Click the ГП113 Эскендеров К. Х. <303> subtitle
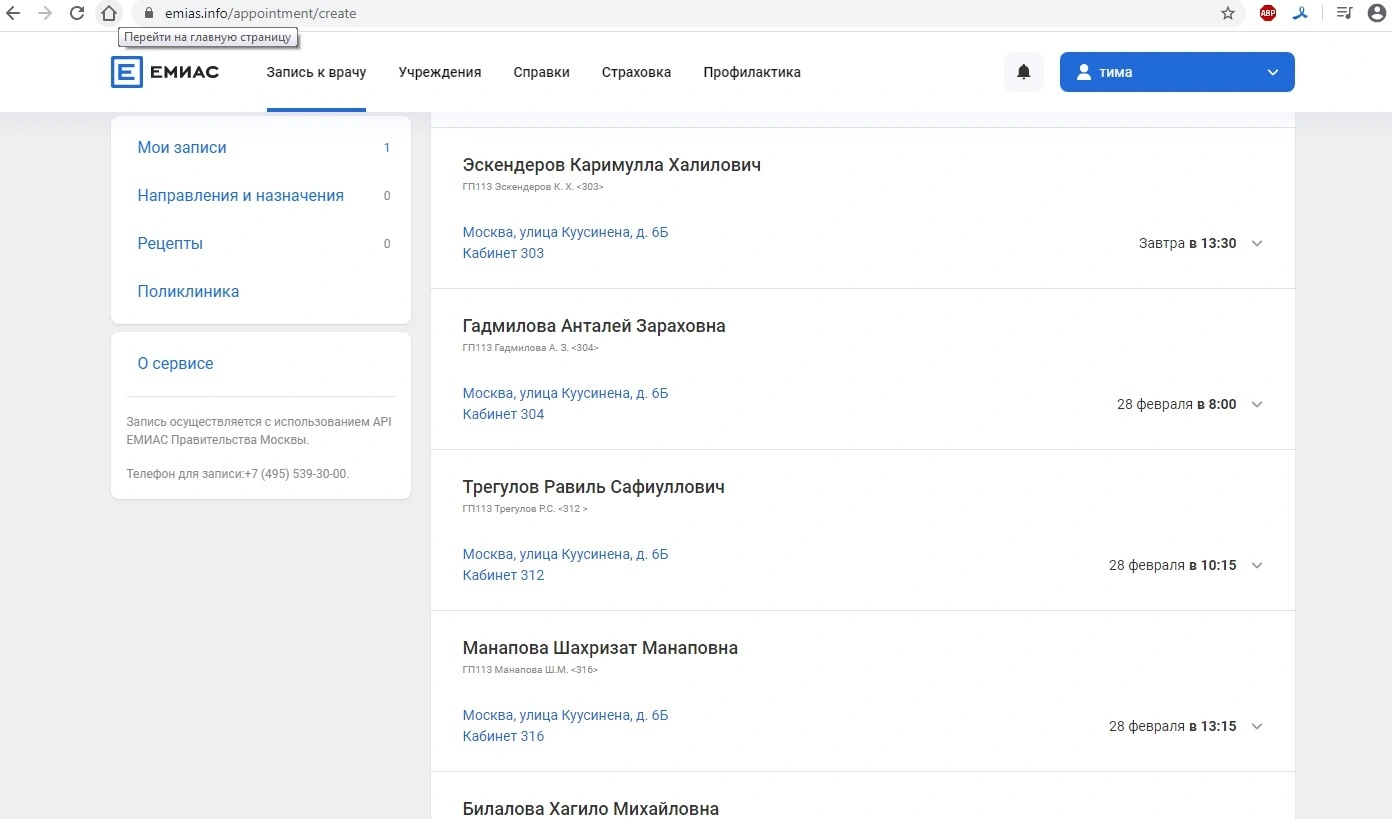Screen dimensions: 1392x819 (x=533, y=187)
